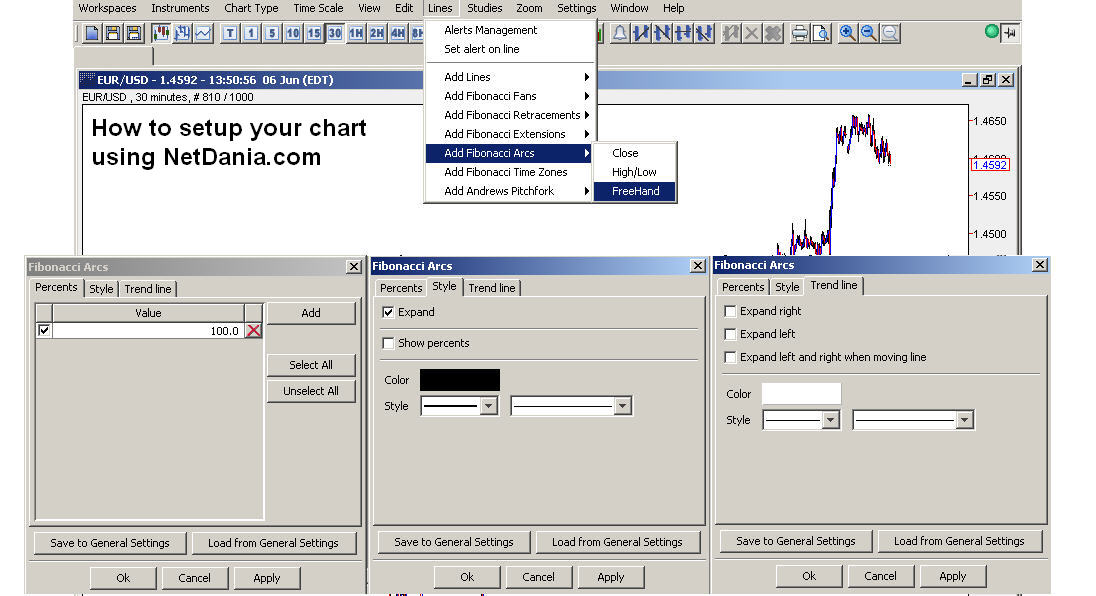
Task: Select OHLC bar chart type icon
Action: click(x=182, y=33)
